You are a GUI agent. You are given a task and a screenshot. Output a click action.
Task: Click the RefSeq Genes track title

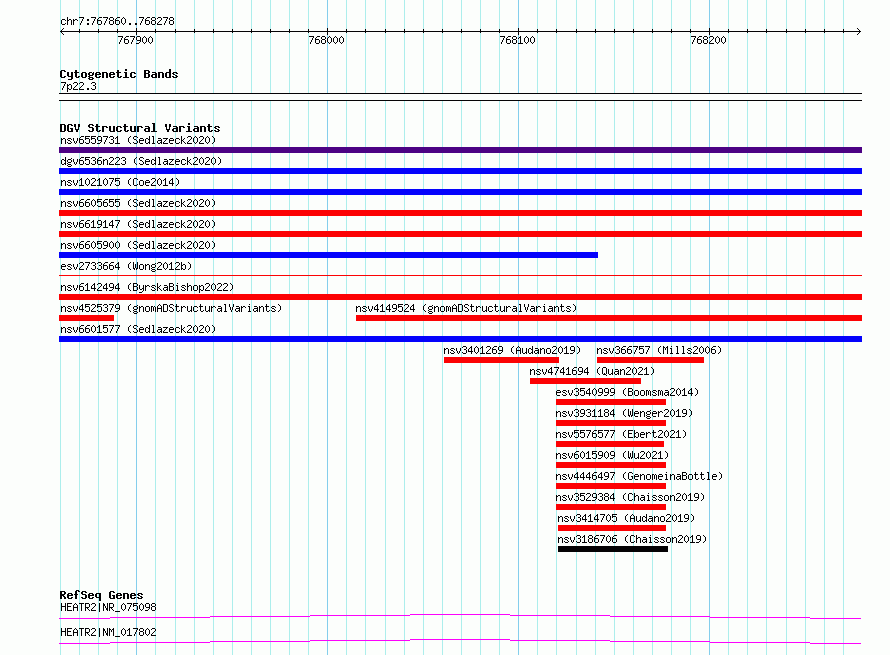pyautogui.click(x=101, y=595)
